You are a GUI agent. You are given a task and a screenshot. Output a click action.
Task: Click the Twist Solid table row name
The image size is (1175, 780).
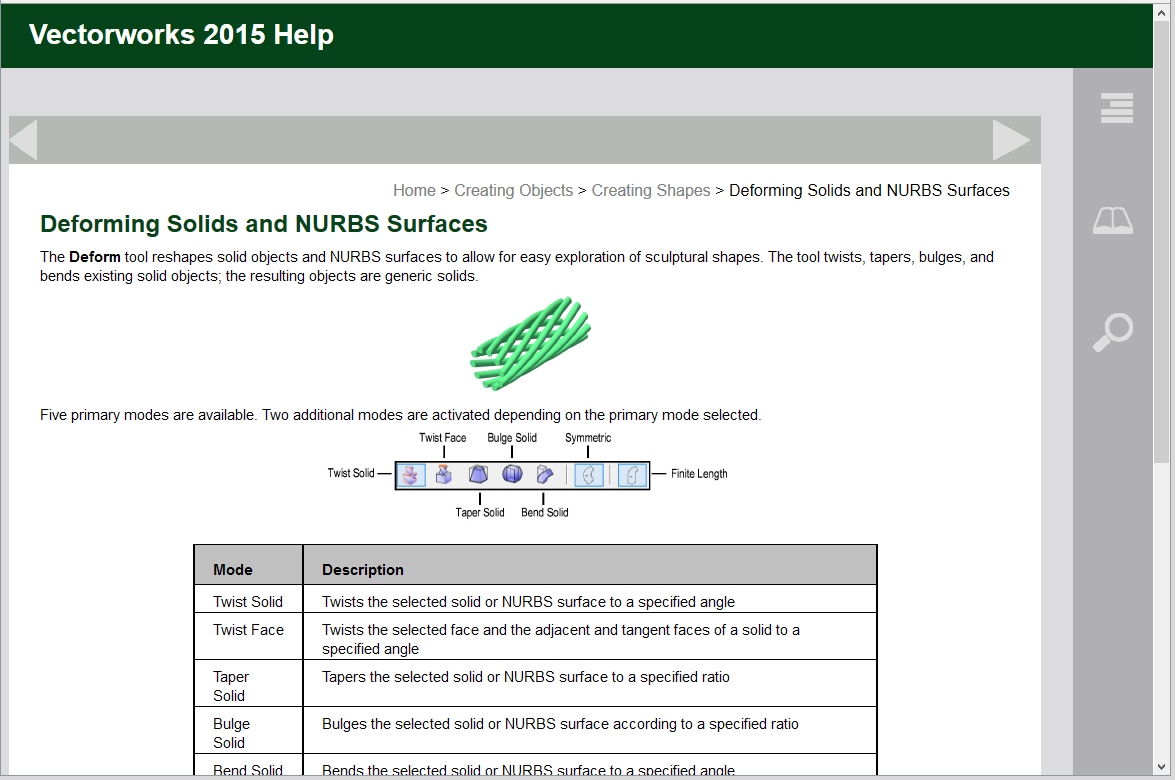(x=248, y=602)
